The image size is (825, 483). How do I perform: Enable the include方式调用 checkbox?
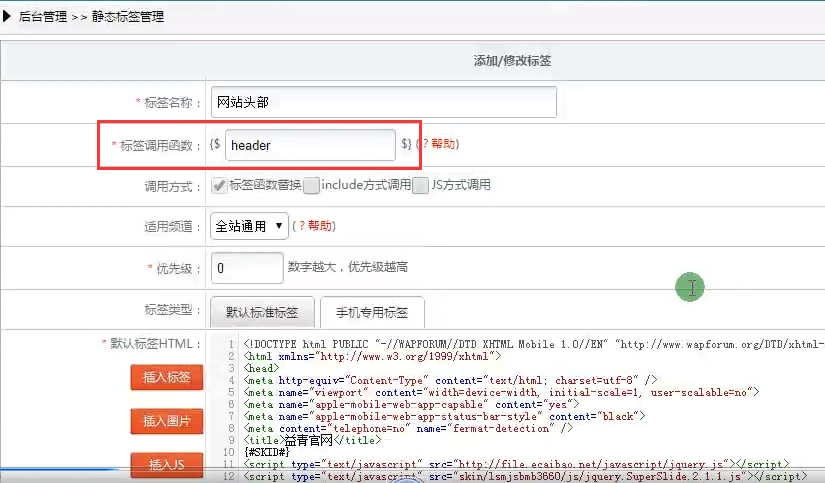click(311, 185)
